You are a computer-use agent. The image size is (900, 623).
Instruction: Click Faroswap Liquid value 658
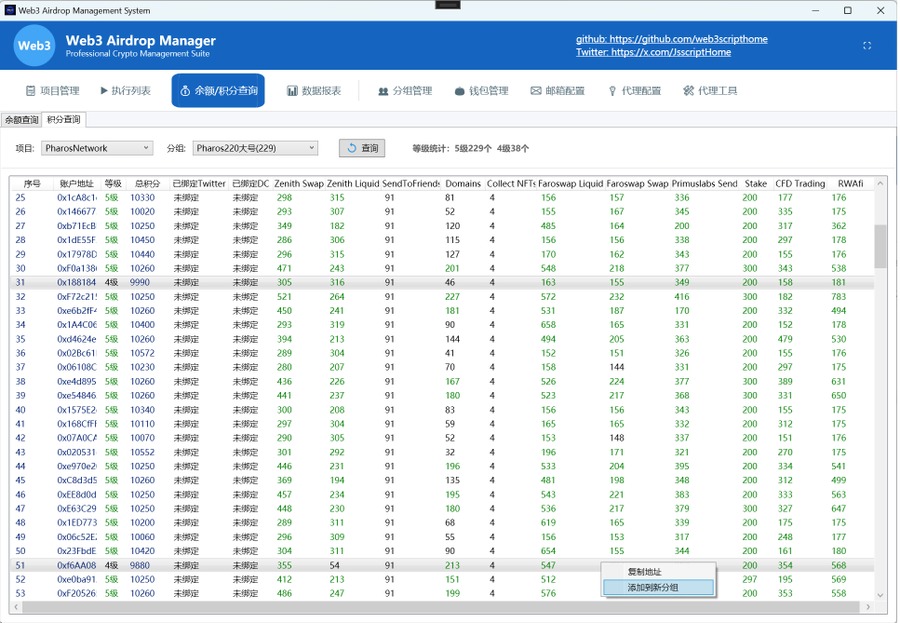coord(548,325)
